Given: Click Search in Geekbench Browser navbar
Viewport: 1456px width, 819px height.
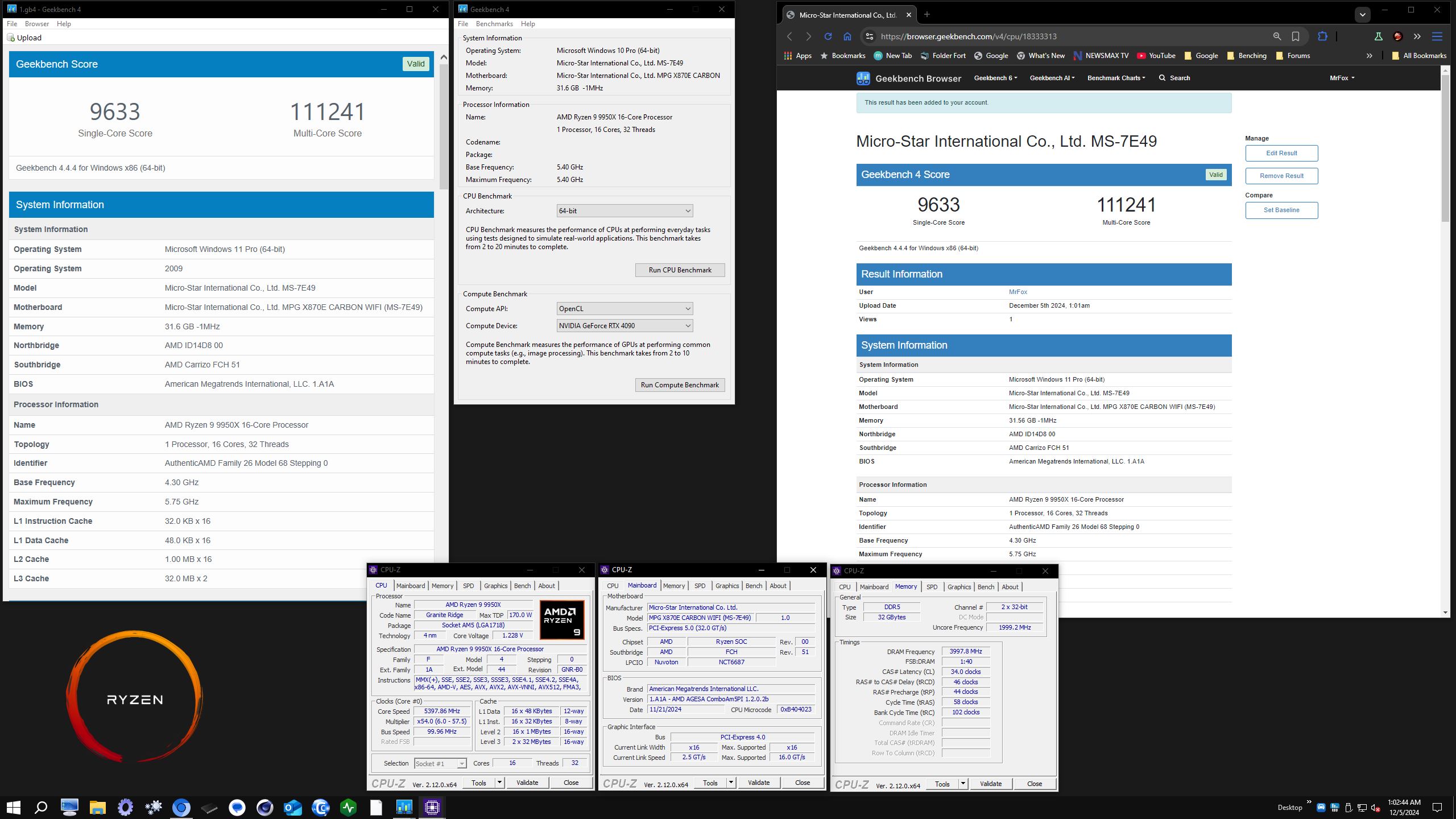Looking at the screenshot, I should (1174, 78).
